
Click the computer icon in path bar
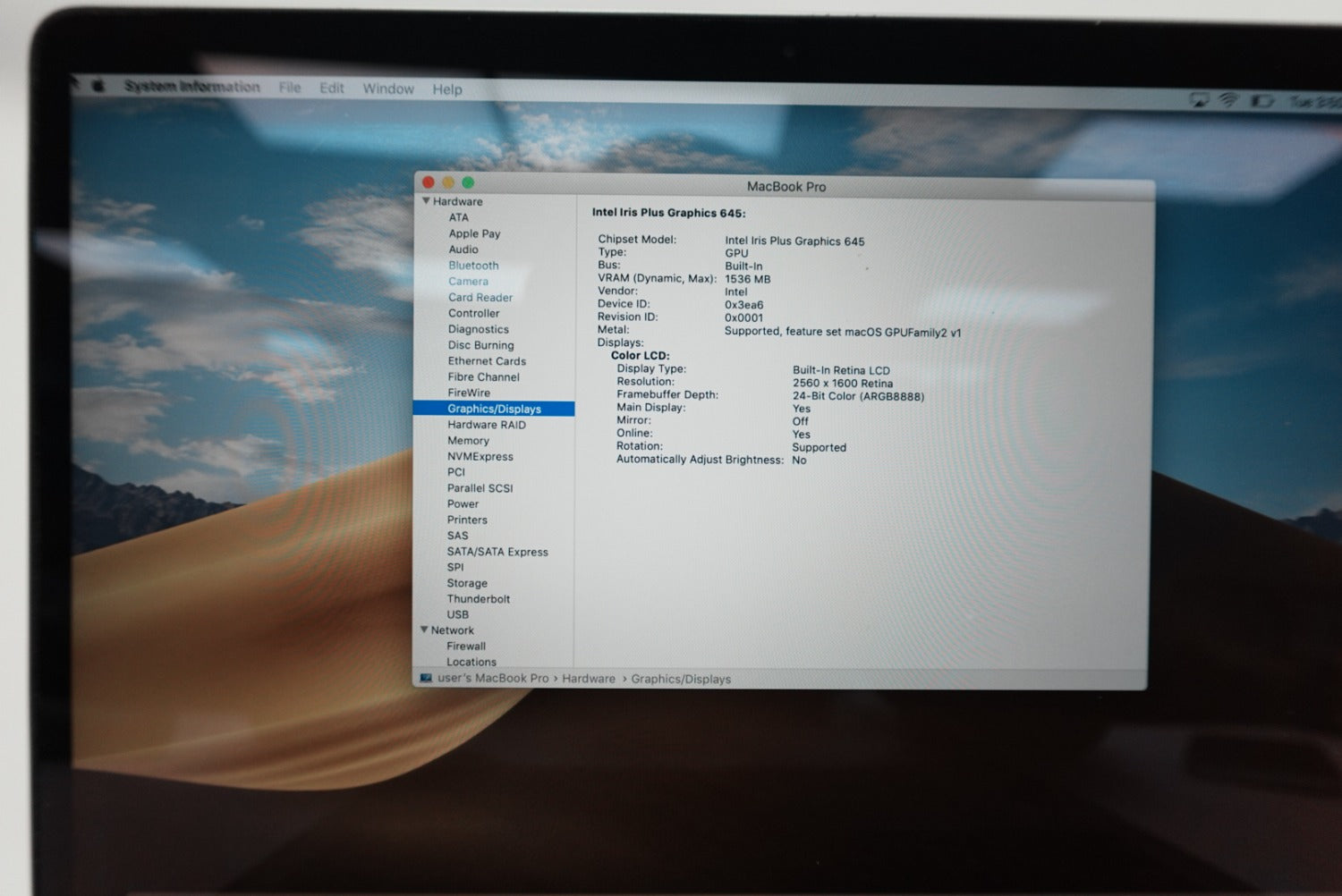pyautogui.click(x=426, y=678)
